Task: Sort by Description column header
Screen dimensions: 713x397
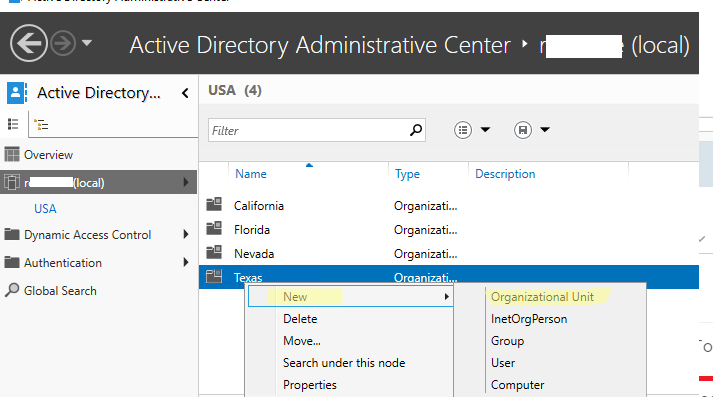Action: 505,174
